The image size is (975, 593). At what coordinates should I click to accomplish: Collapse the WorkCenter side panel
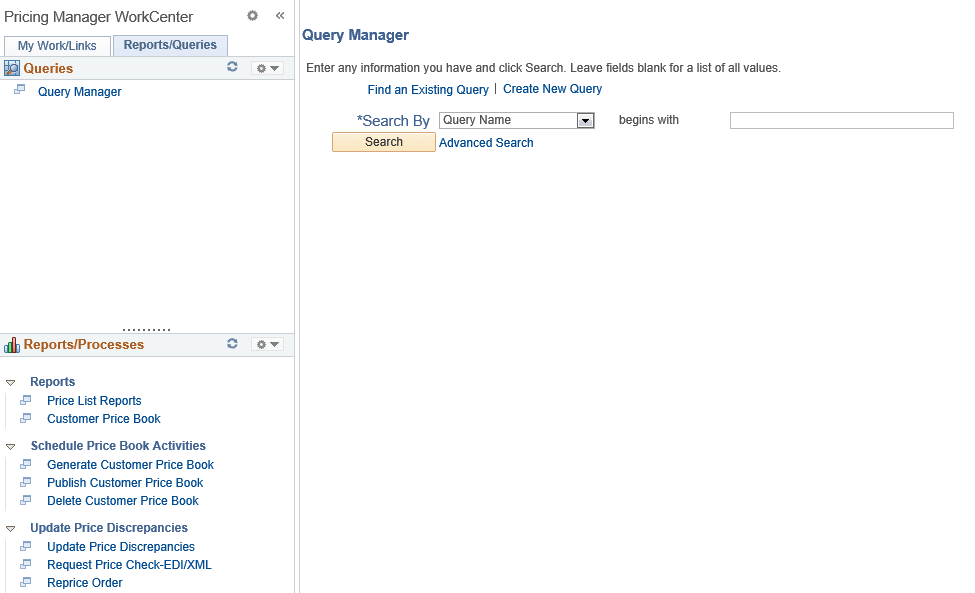[x=280, y=15]
